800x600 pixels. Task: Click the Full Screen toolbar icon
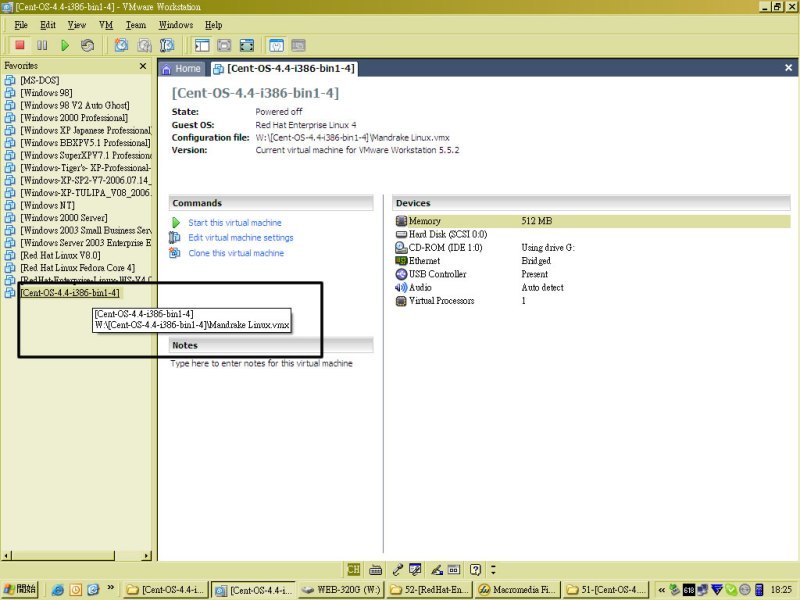pyautogui.click(x=247, y=45)
